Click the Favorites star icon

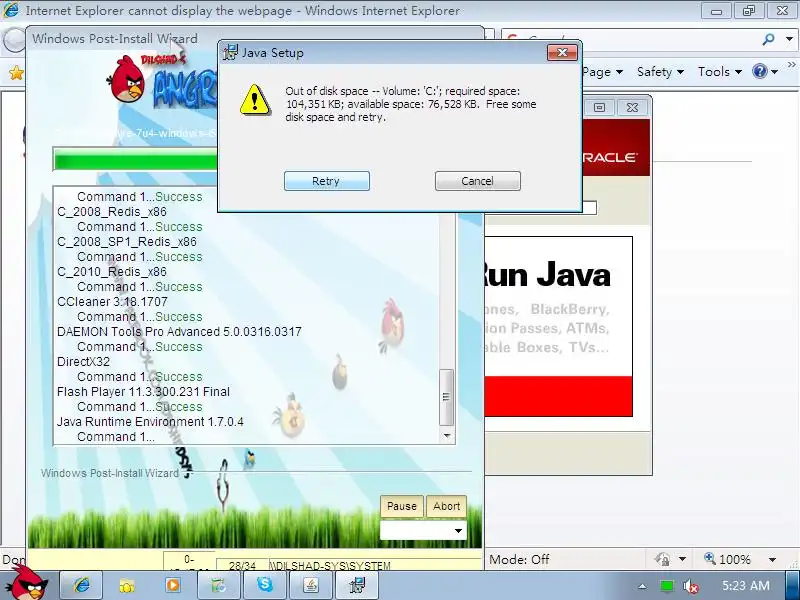point(16,73)
